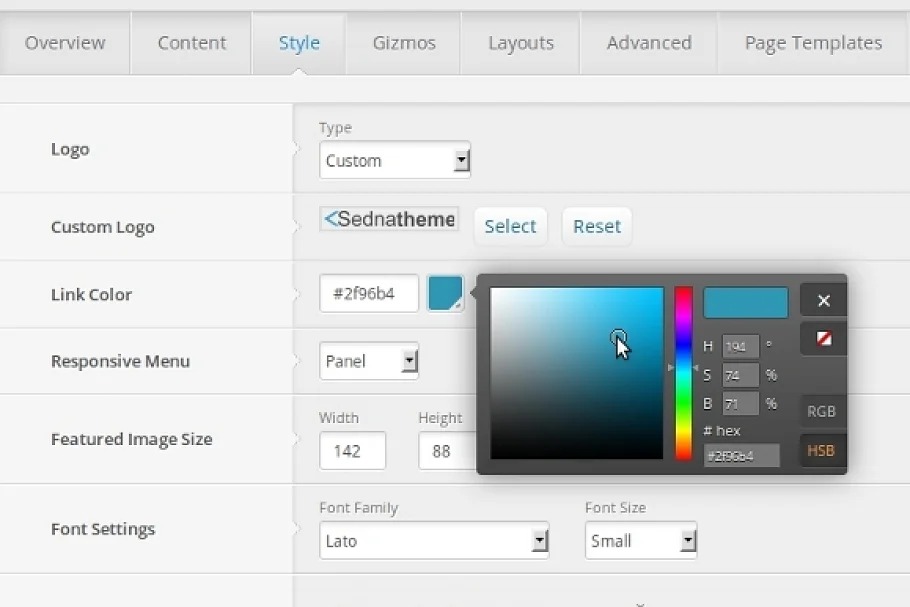Open the Font Size dropdown
The width and height of the screenshot is (910, 607).
(x=640, y=541)
